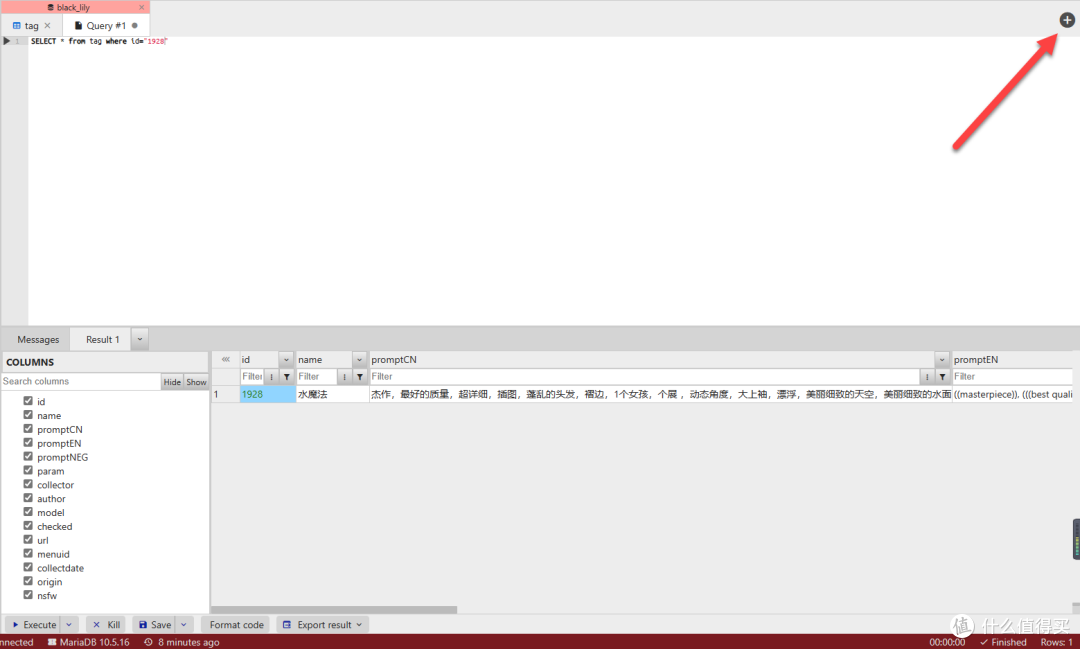Click the funnel filter icon for name column
Viewport: 1080px width, 649px height.
360,377
